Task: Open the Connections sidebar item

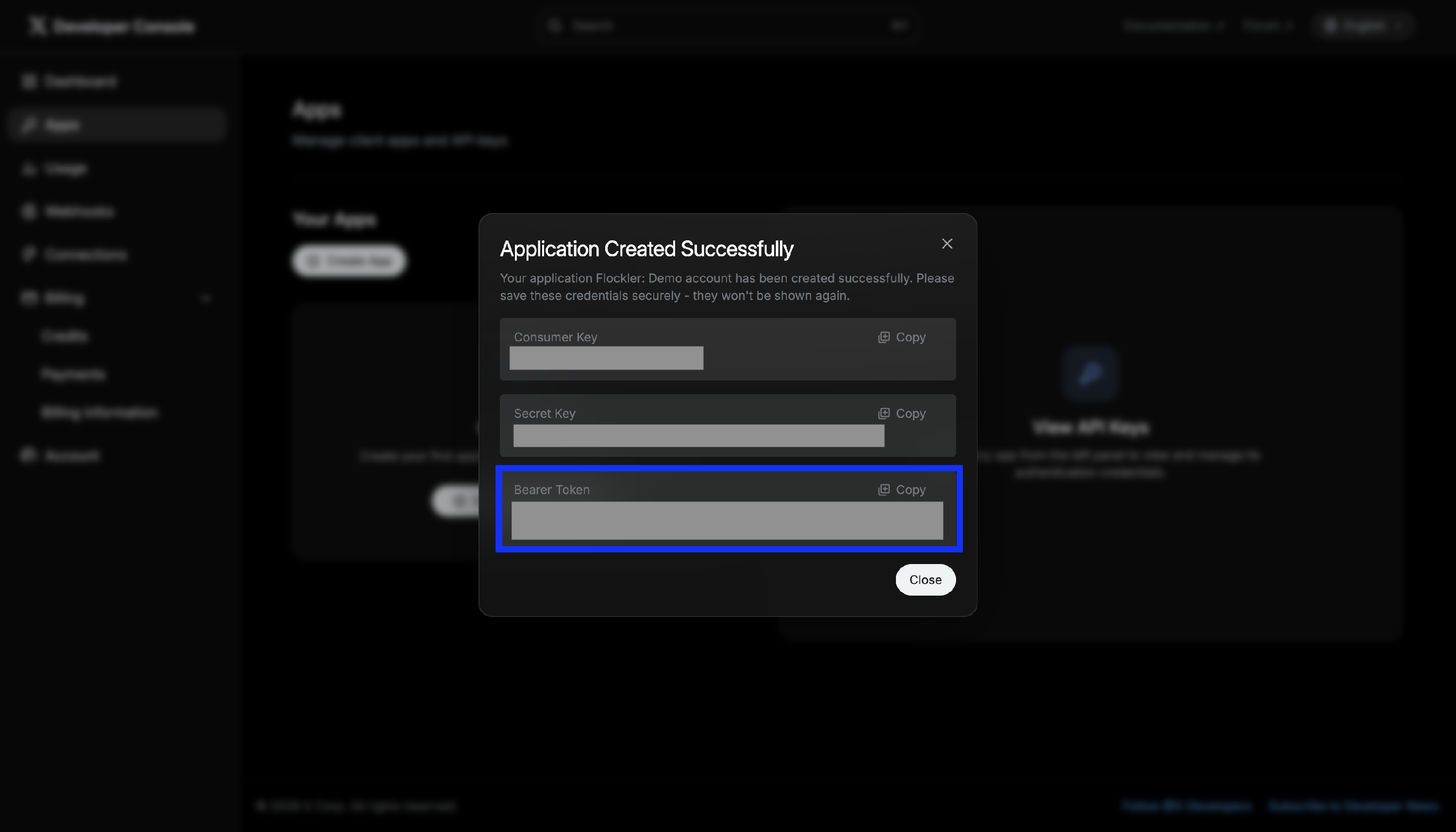Action: (x=86, y=254)
